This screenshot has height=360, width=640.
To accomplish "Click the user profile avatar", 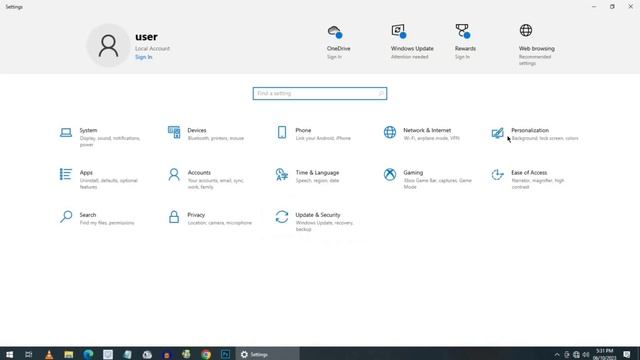I will point(108,45).
